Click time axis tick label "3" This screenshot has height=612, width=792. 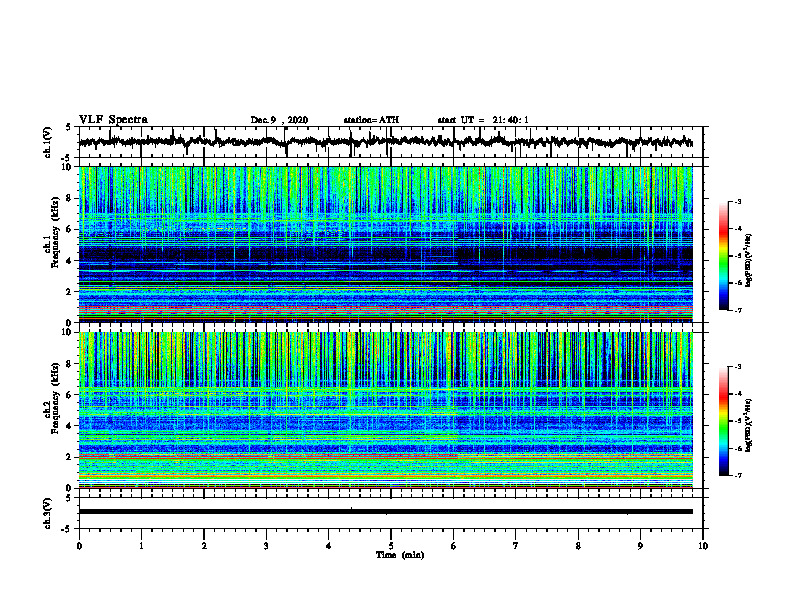click(x=266, y=546)
